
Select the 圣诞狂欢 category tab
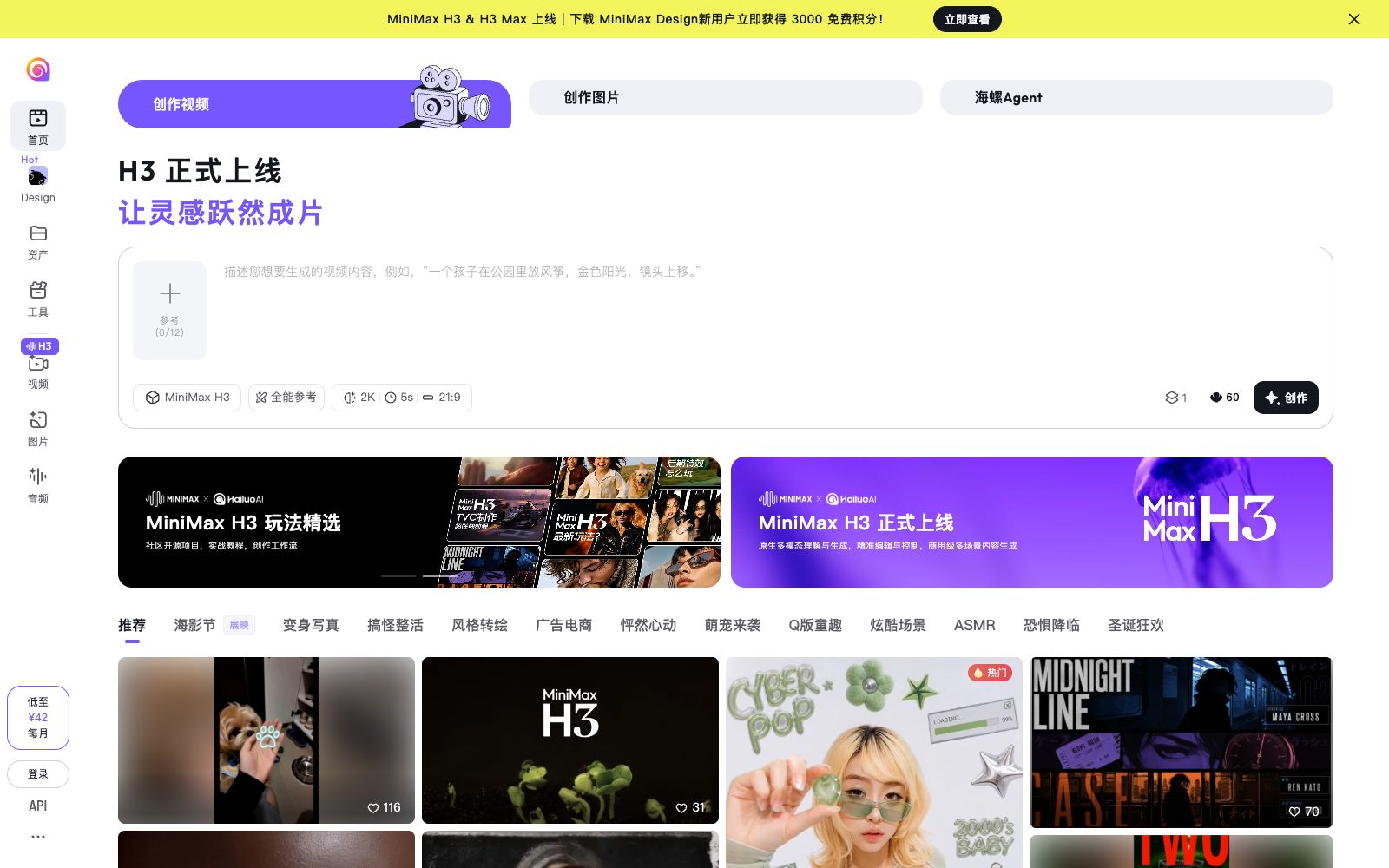[1136, 625]
